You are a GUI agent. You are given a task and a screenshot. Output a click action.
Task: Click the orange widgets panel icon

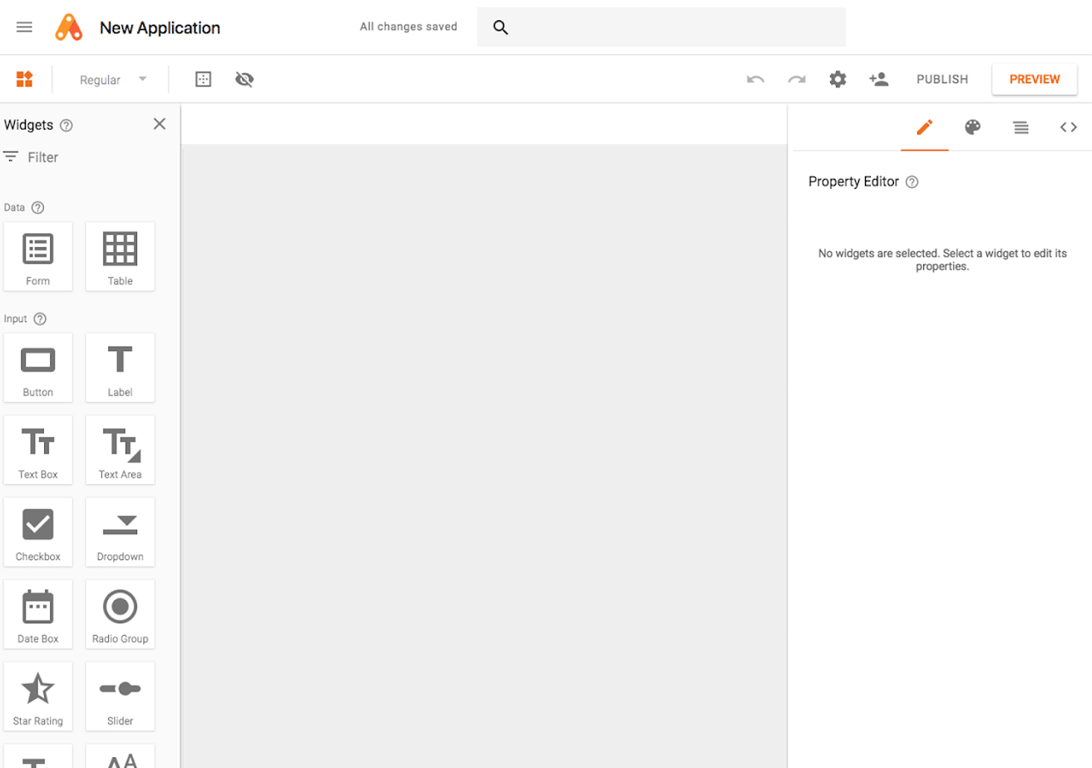click(24, 79)
